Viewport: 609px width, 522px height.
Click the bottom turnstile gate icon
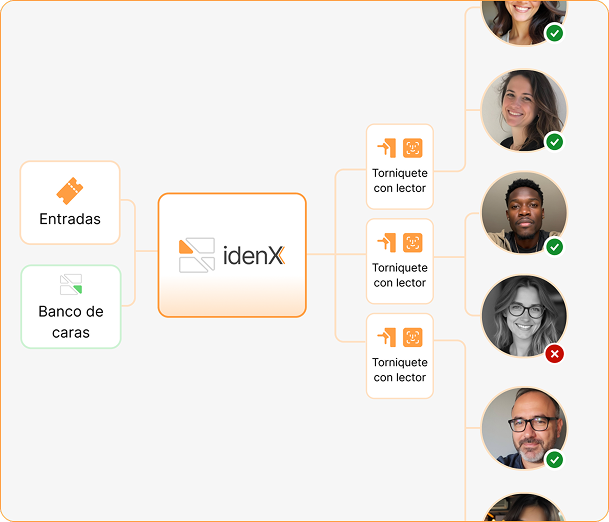pyautogui.click(x=387, y=337)
